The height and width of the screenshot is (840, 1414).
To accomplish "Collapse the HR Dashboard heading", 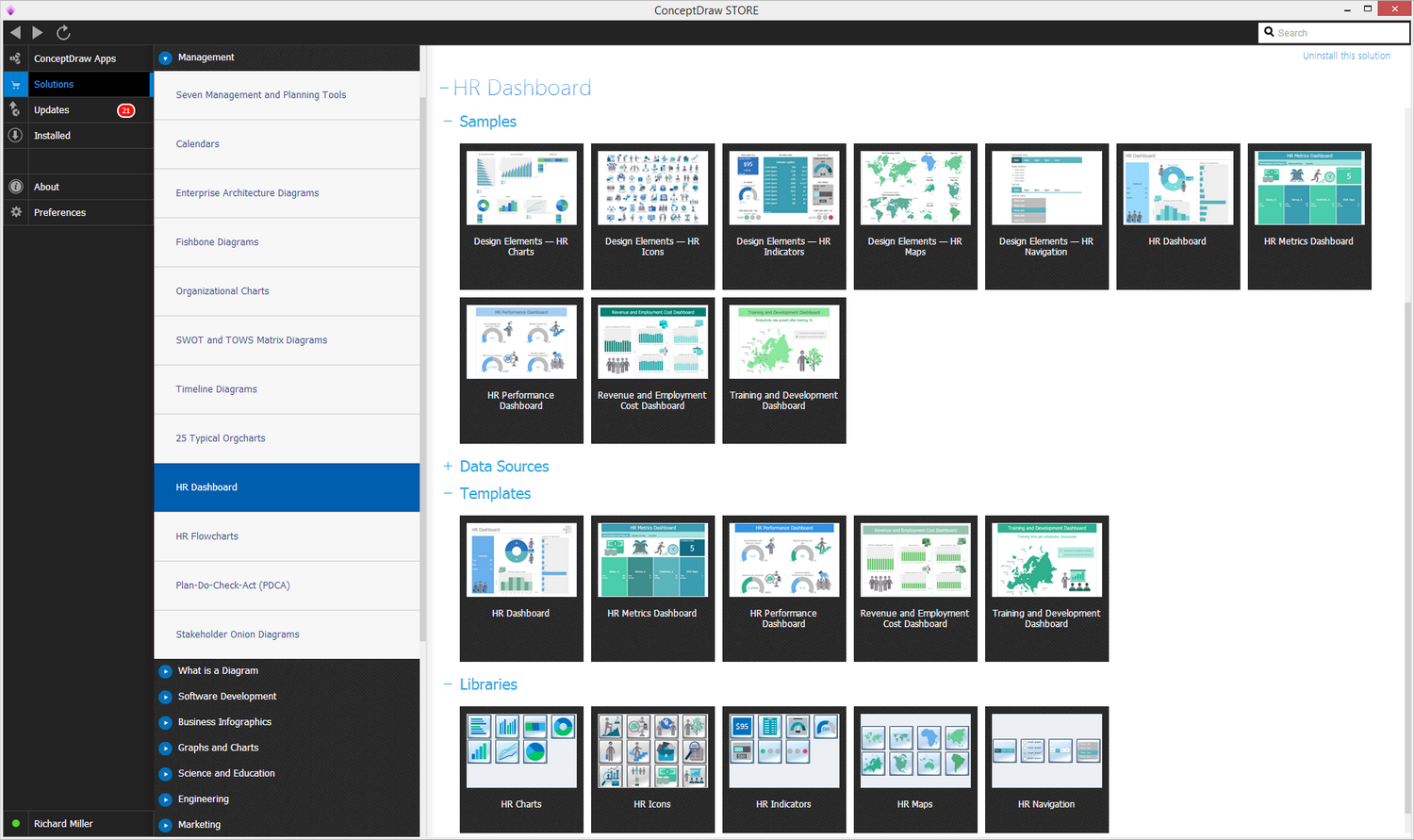I will click(x=444, y=89).
